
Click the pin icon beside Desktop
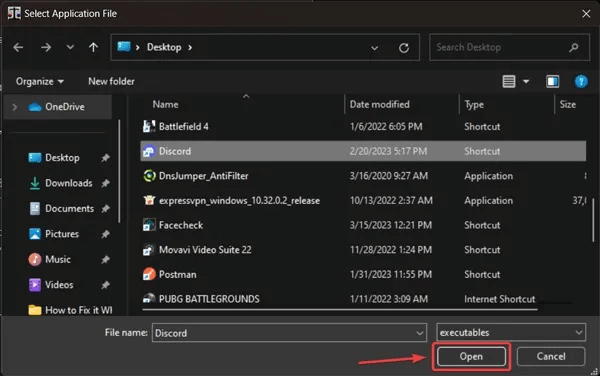coord(105,158)
